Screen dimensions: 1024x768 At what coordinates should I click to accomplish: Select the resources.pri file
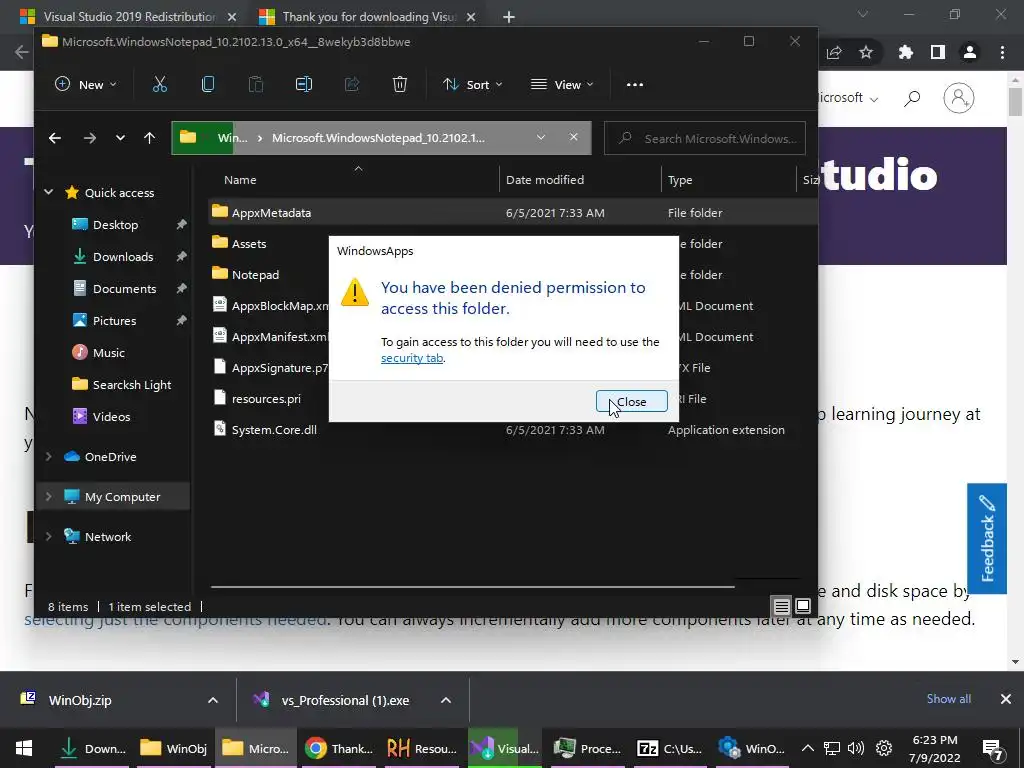pyautogui.click(x=266, y=398)
